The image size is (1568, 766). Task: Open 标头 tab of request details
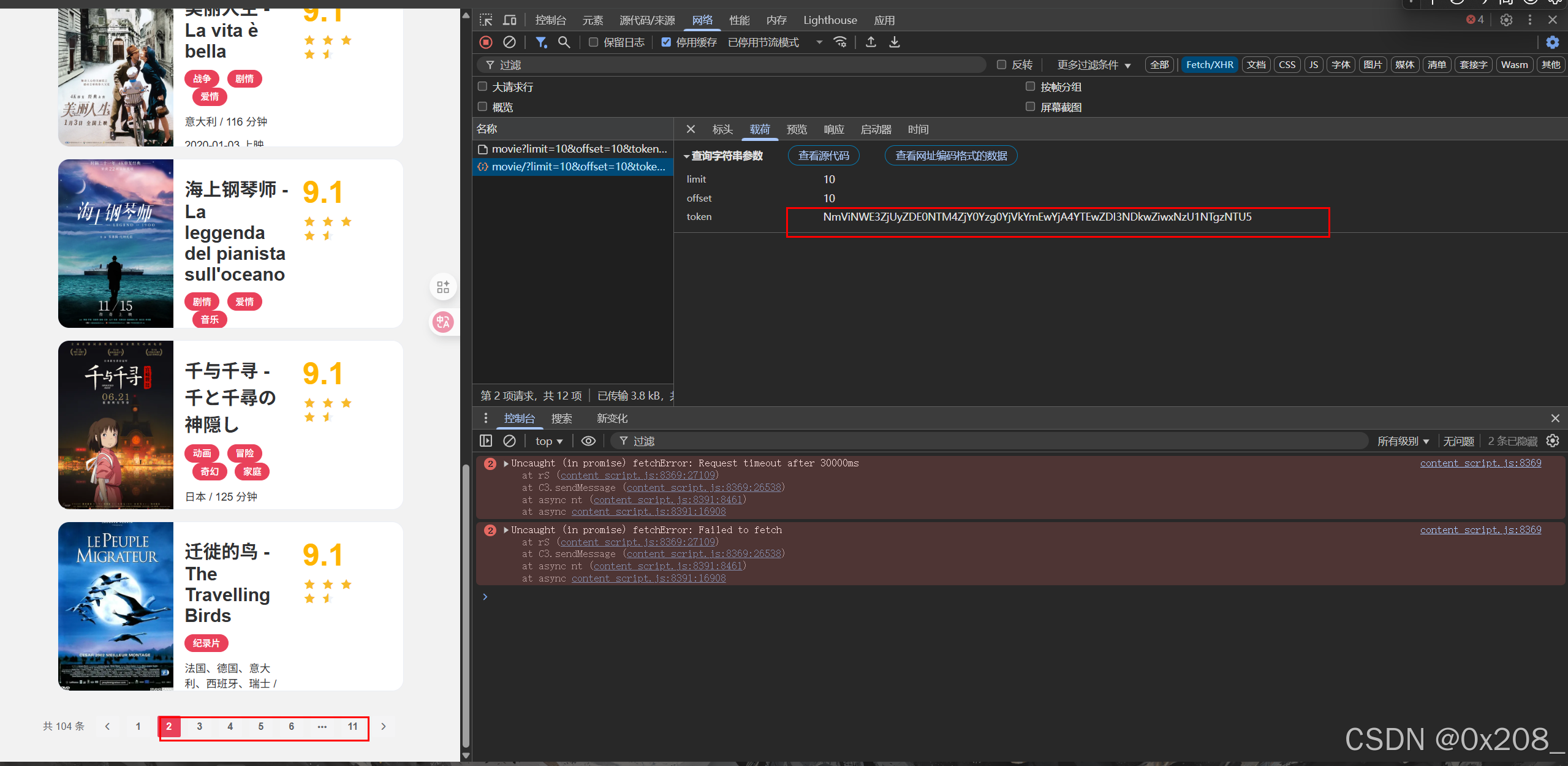(x=722, y=129)
